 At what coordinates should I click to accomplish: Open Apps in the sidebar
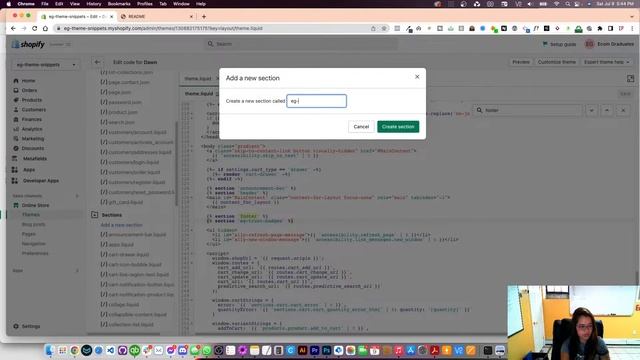pyautogui.click(x=29, y=169)
